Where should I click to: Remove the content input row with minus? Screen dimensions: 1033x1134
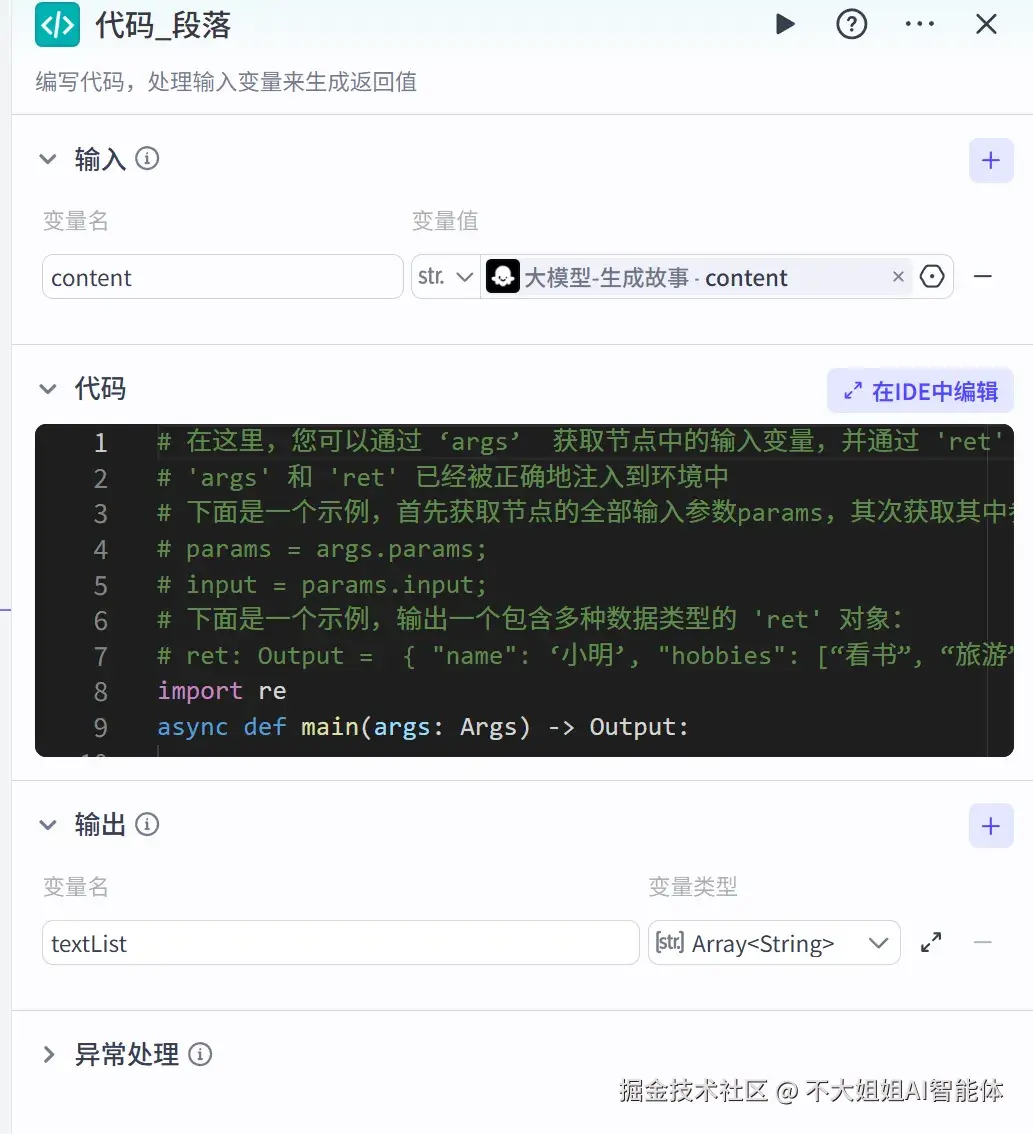click(983, 277)
